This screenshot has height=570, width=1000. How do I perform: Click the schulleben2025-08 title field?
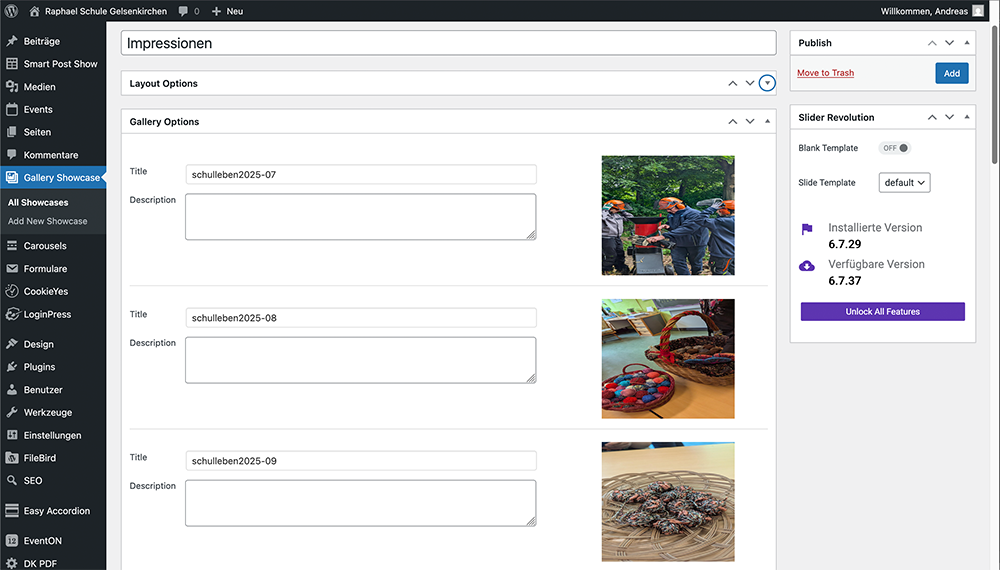(361, 318)
